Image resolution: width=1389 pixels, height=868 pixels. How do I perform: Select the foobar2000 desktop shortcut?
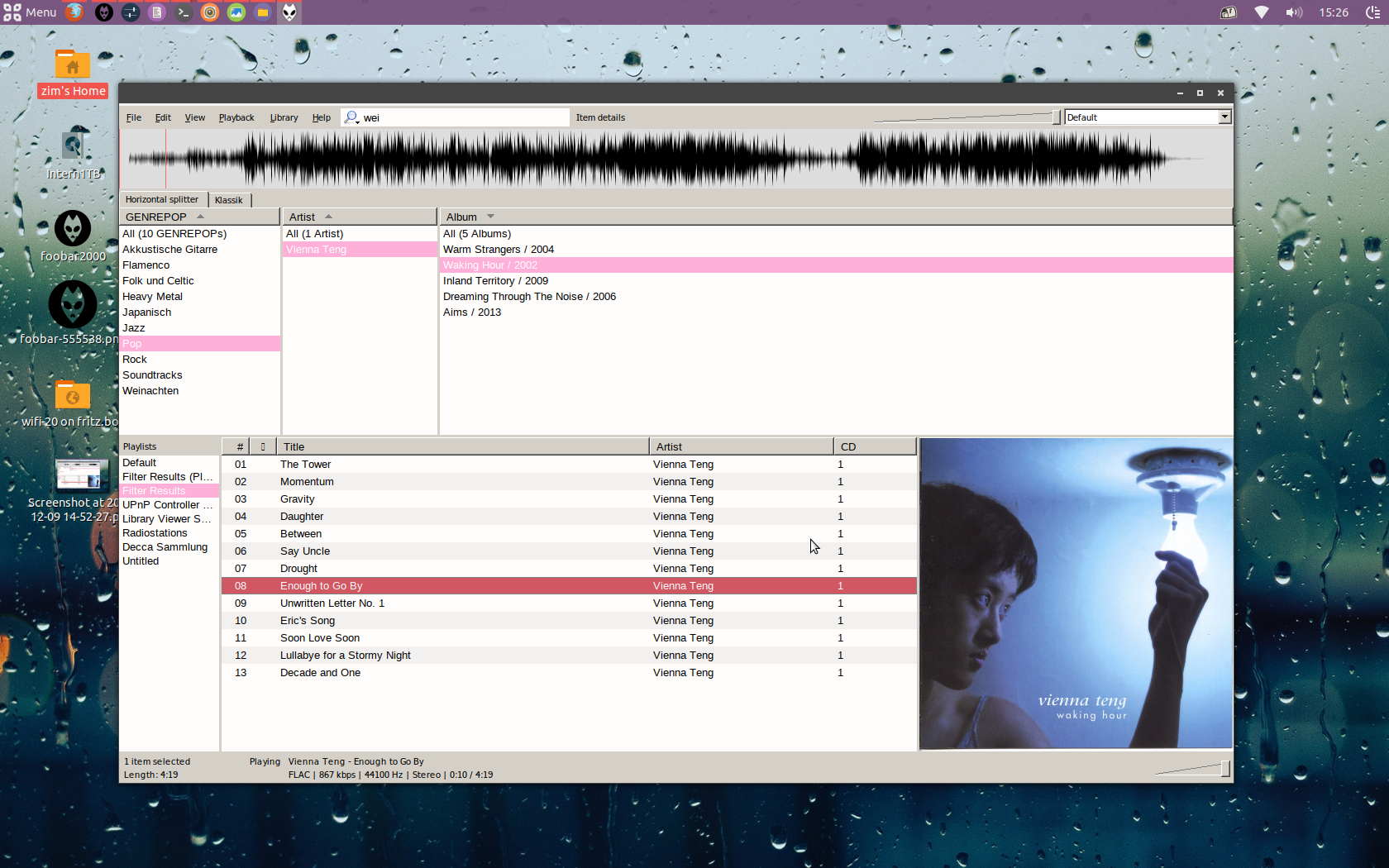[73, 236]
